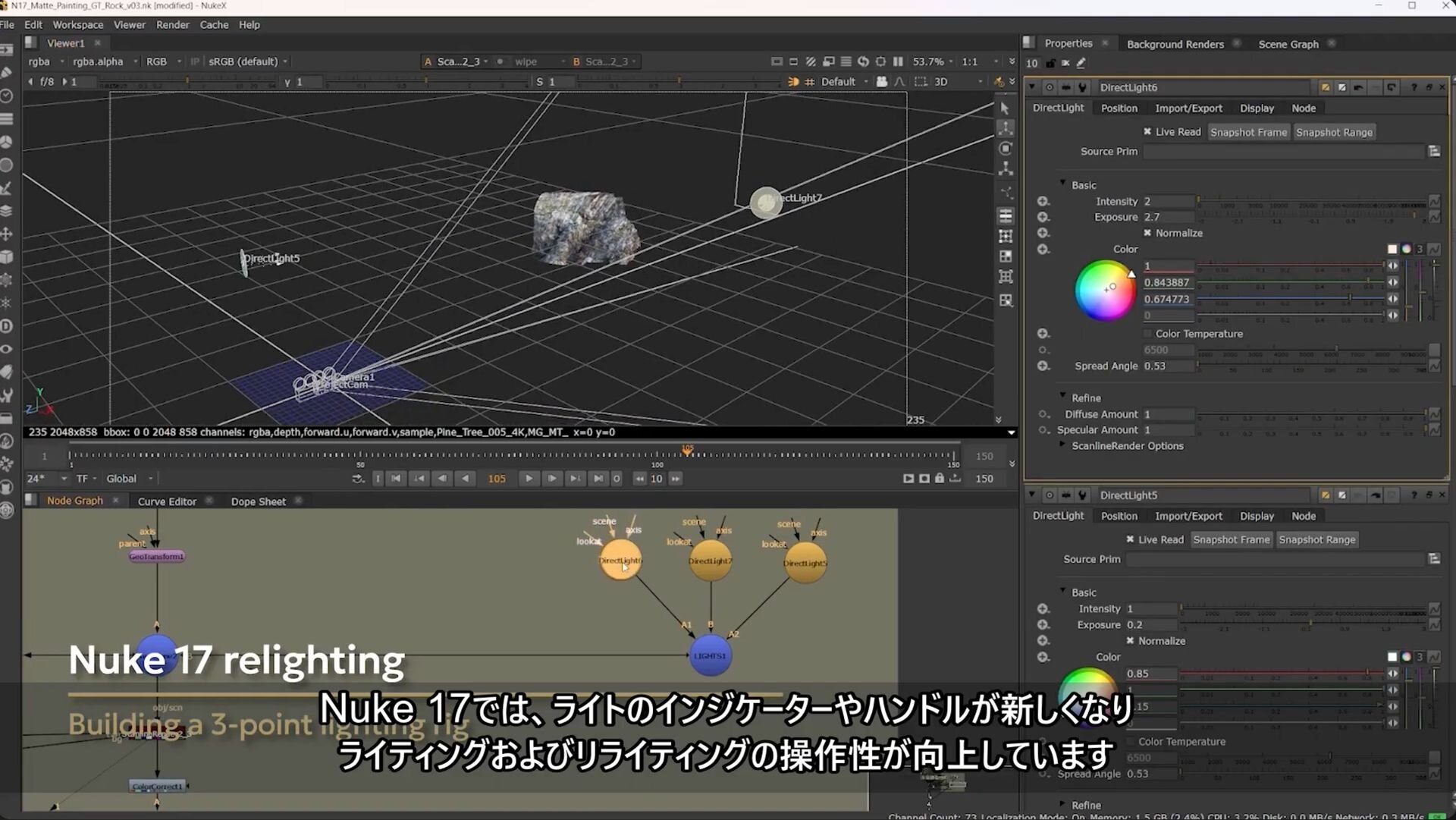Click Snapshot Frame in DirectLight5 panel
Viewport: 1456px width, 820px height.
1231,539
